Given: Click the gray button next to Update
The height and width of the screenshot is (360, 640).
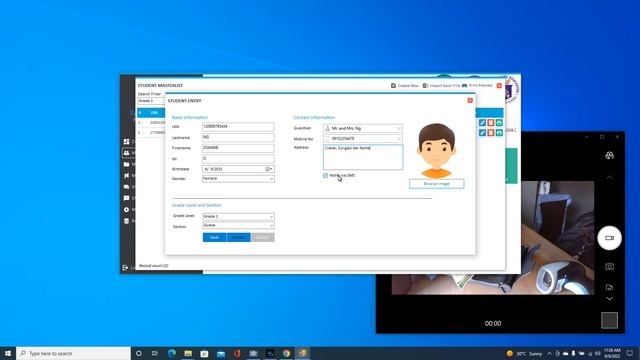Looking at the screenshot, I should click(x=262, y=237).
